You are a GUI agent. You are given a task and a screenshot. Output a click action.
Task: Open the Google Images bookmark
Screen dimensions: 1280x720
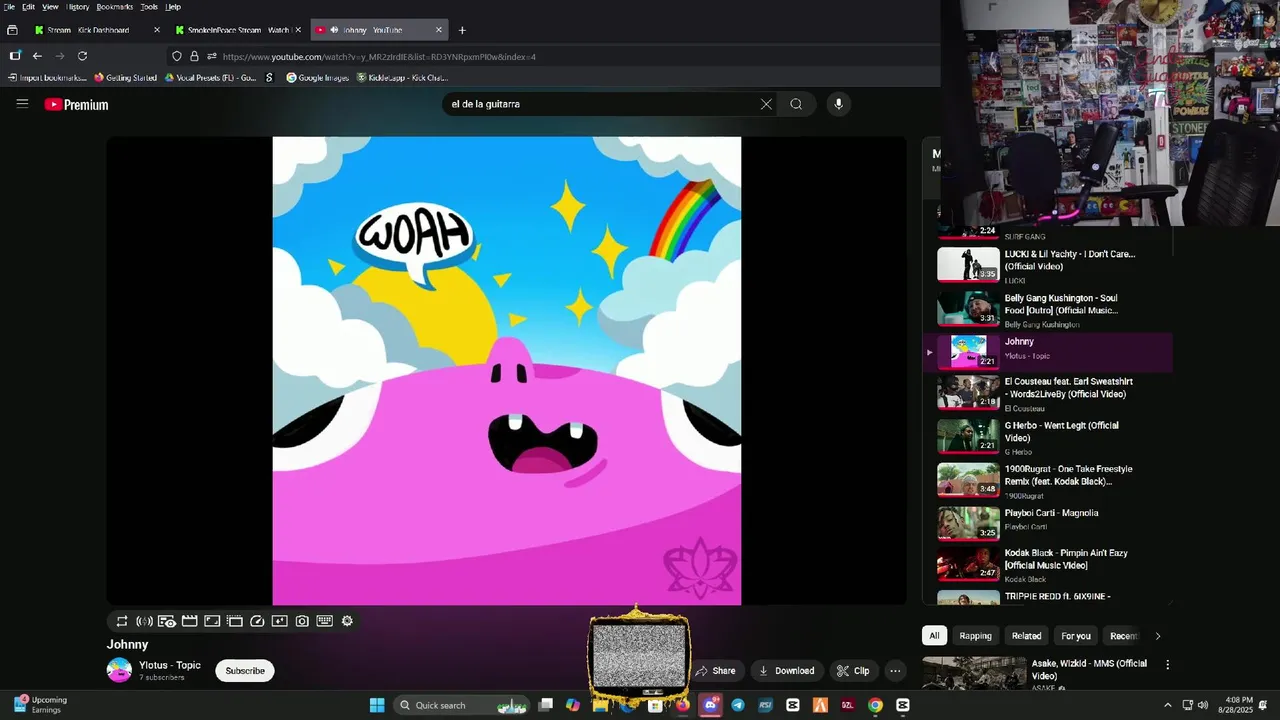pos(317,78)
